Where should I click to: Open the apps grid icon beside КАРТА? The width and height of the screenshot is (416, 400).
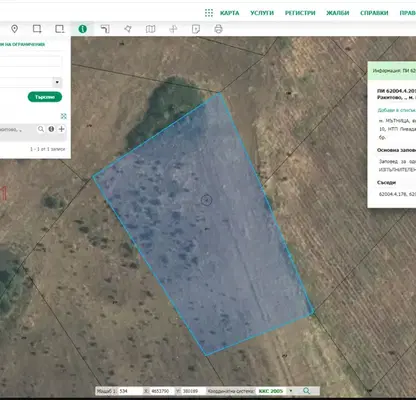click(209, 13)
